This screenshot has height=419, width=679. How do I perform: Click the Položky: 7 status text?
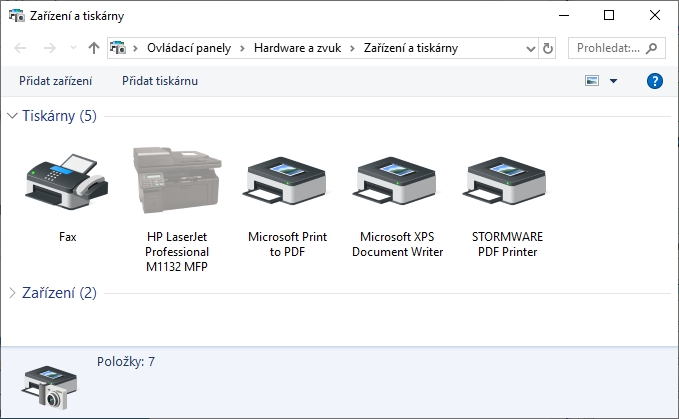coord(126,361)
